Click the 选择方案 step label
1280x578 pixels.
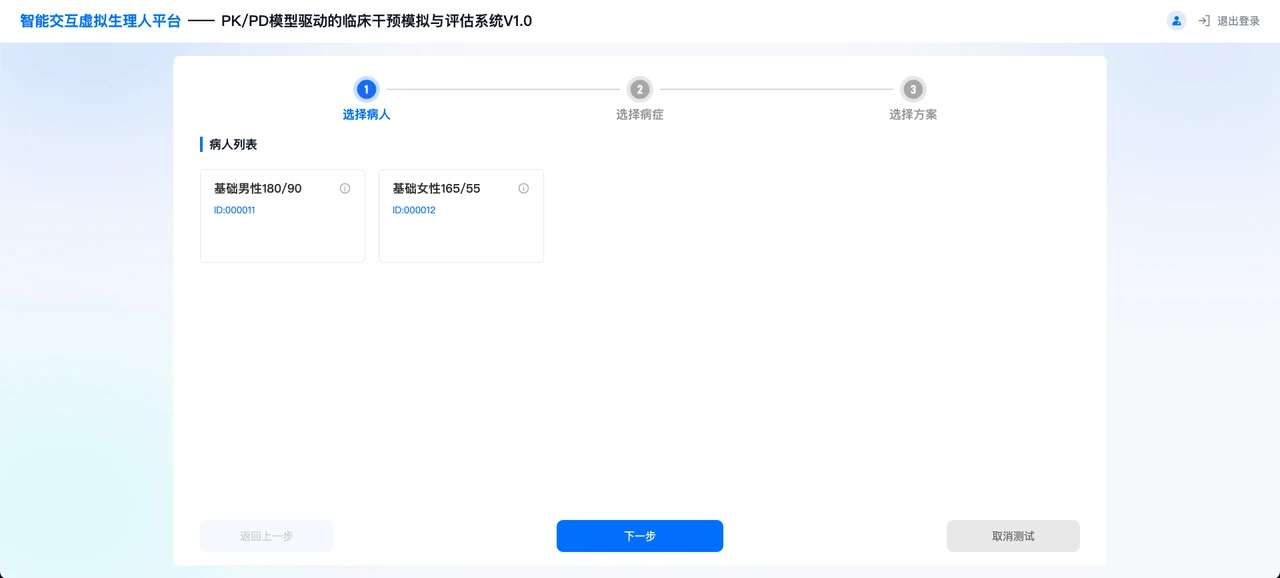(x=913, y=115)
